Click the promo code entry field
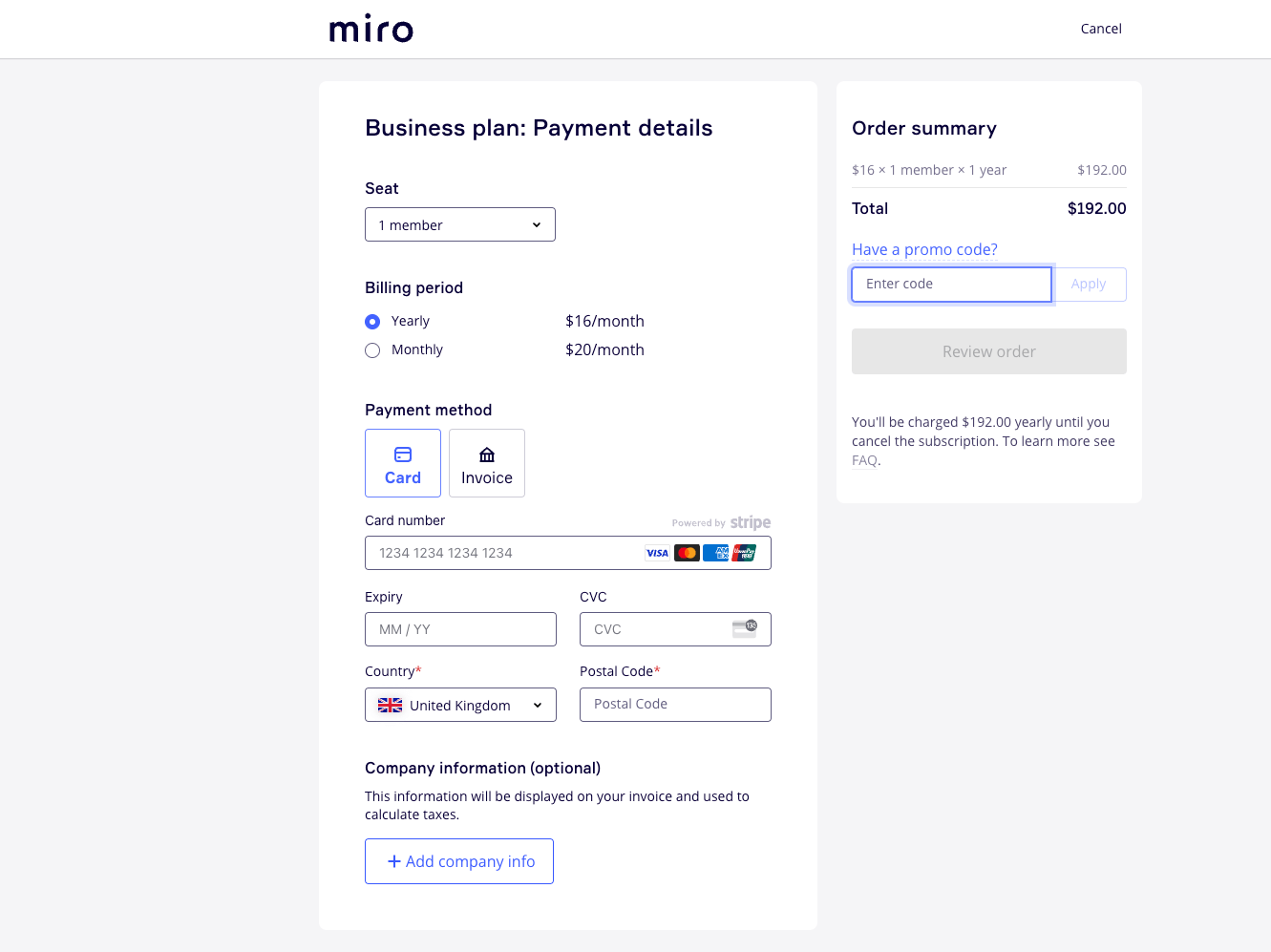Screen dimensions: 1271x952 tap(950, 284)
